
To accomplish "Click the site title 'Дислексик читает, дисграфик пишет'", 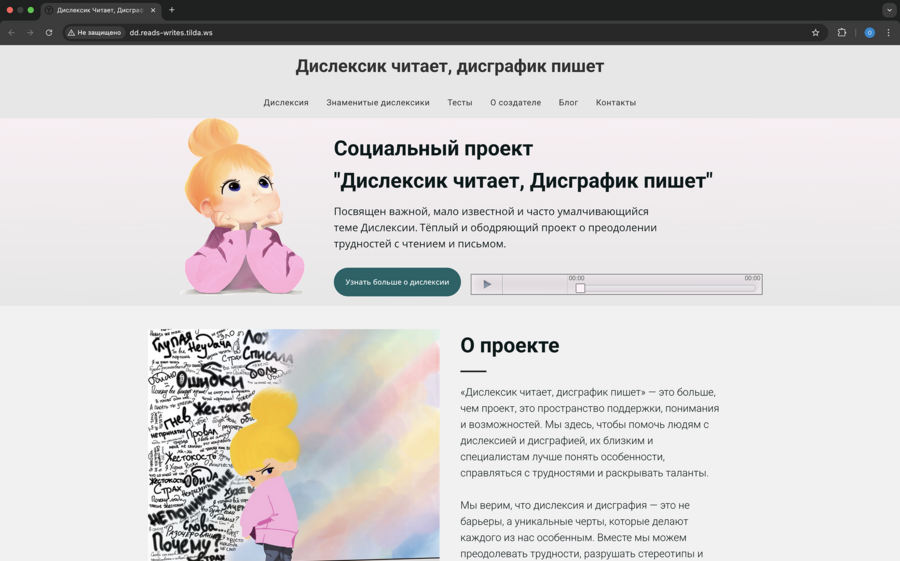I will [449, 66].
